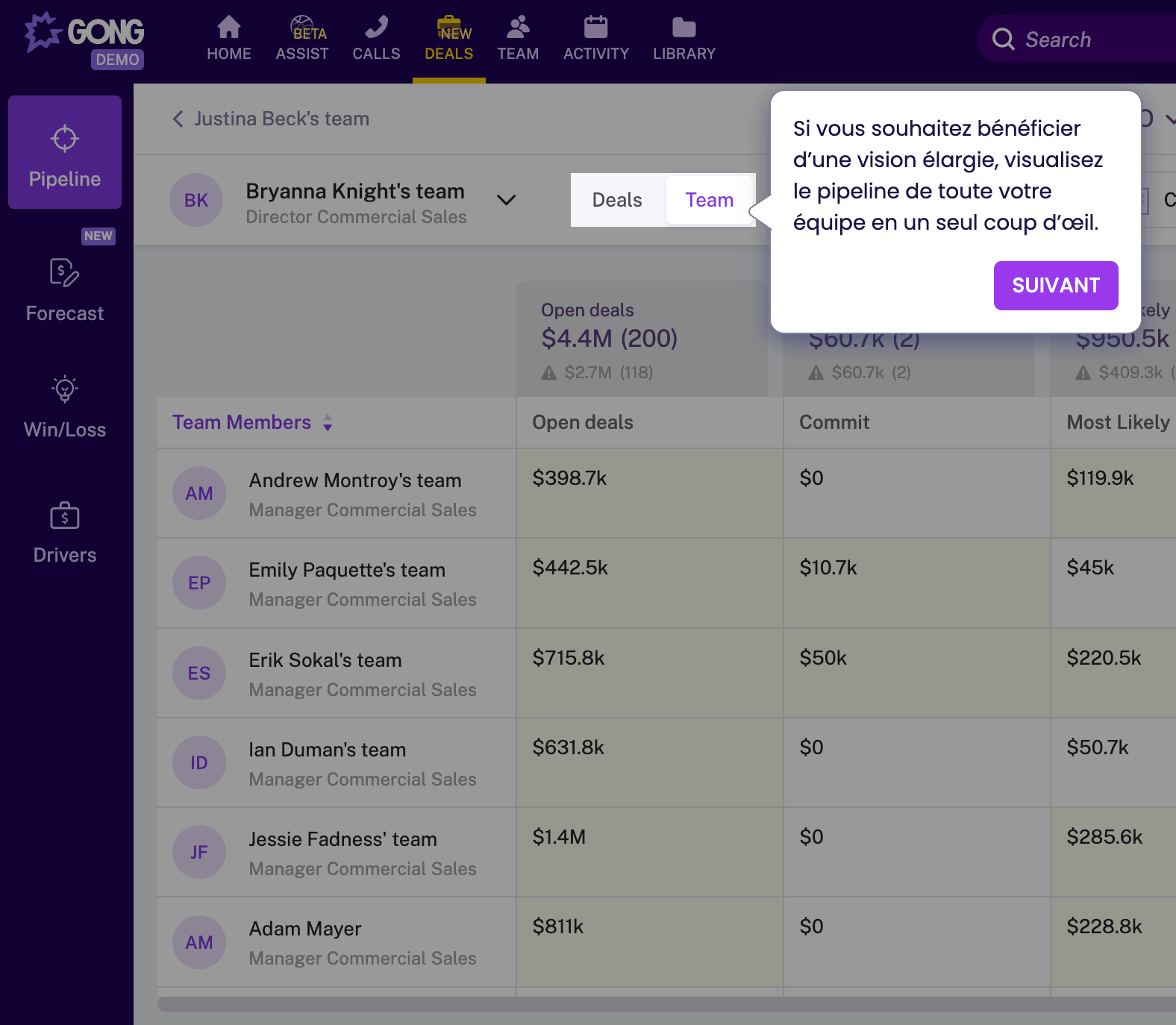This screenshot has height=1025, width=1176.
Task: Click the SUIVANT button
Action: [x=1055, y=286]
